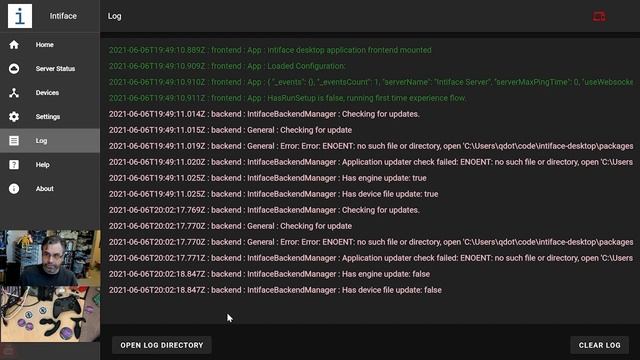The width and height of the screenshot is (640, 360).
Task: Select 19:49:11.020Z updater check failed line
Action: pyautogui.click(x=371, y=162)
